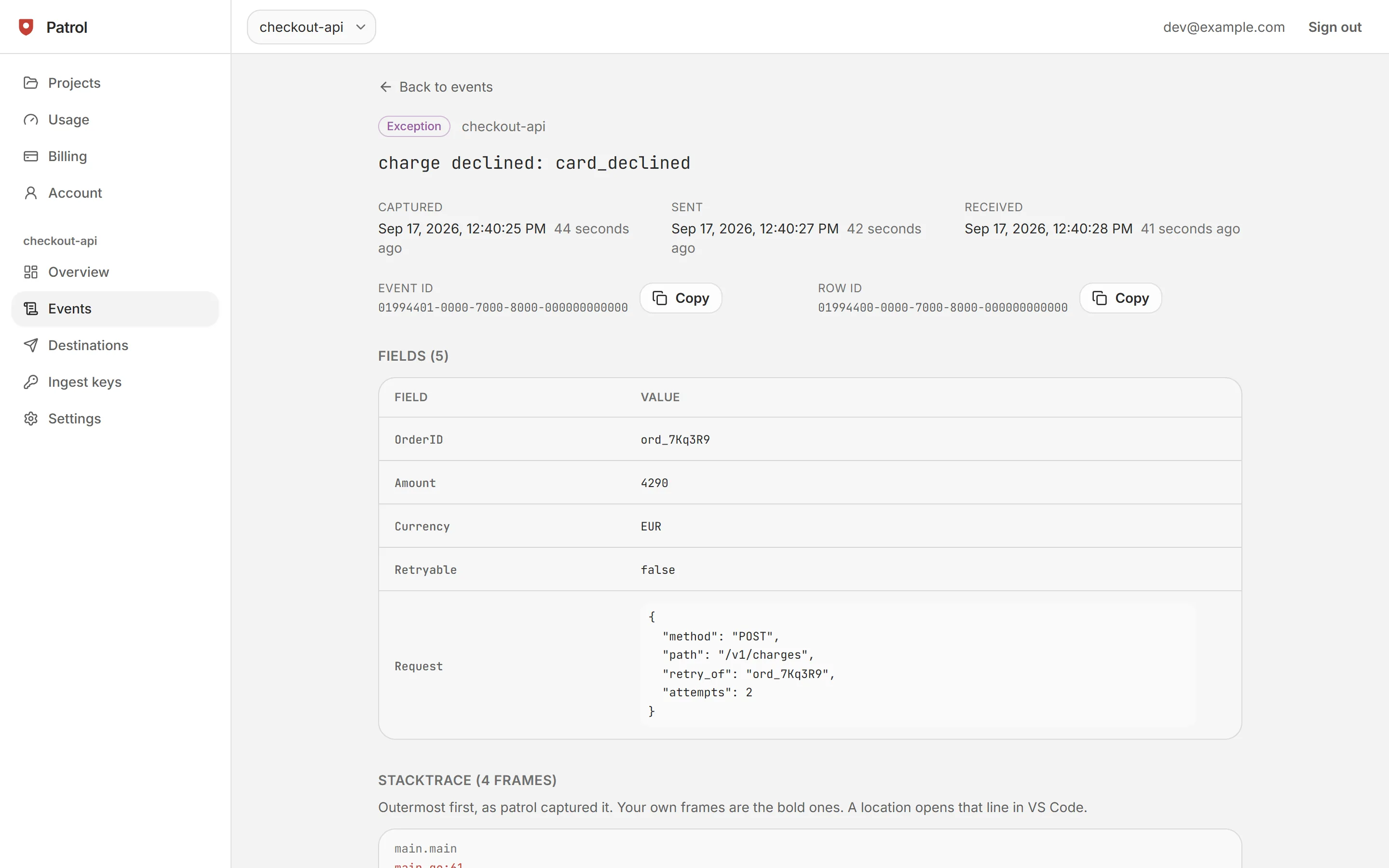The width and height of the screenshot is (1389, 868).
Task: Copy the Row ID with its Copy button
Action: tap(1121, 298)
